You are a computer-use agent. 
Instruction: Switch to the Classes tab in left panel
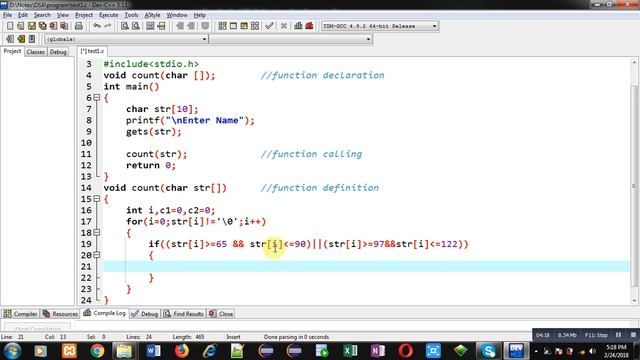[36, 52]
